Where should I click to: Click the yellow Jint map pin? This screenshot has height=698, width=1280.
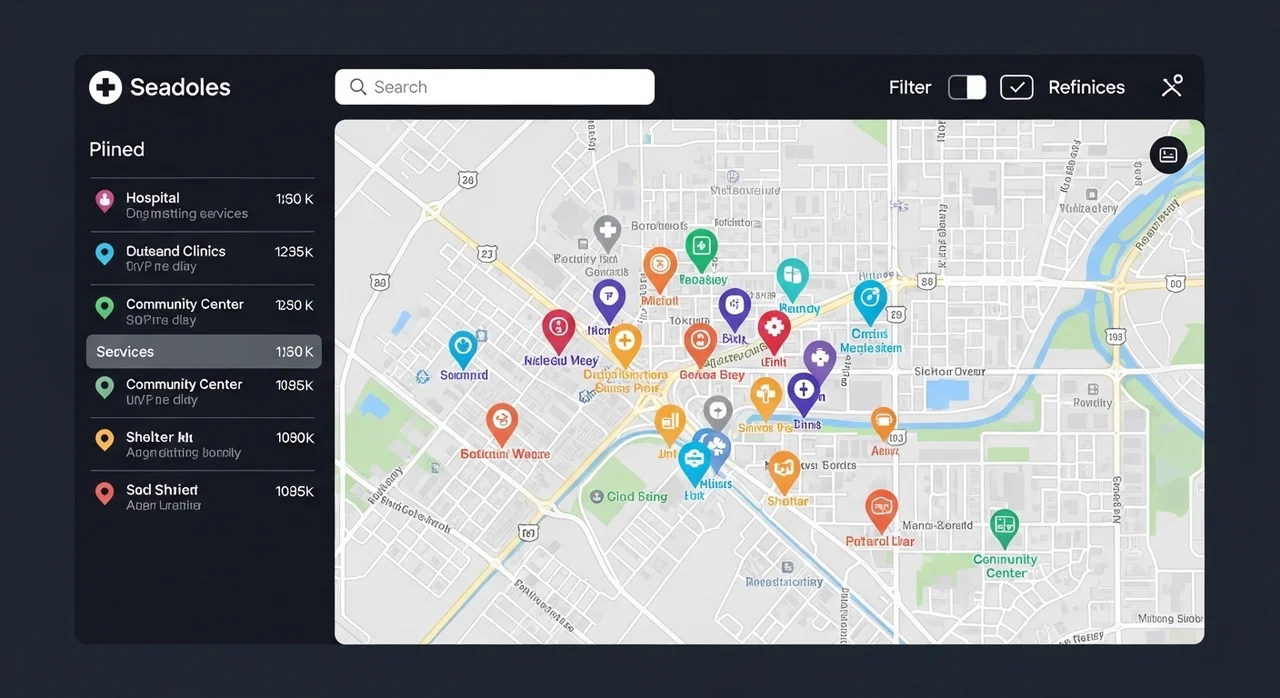click(670, 424)
